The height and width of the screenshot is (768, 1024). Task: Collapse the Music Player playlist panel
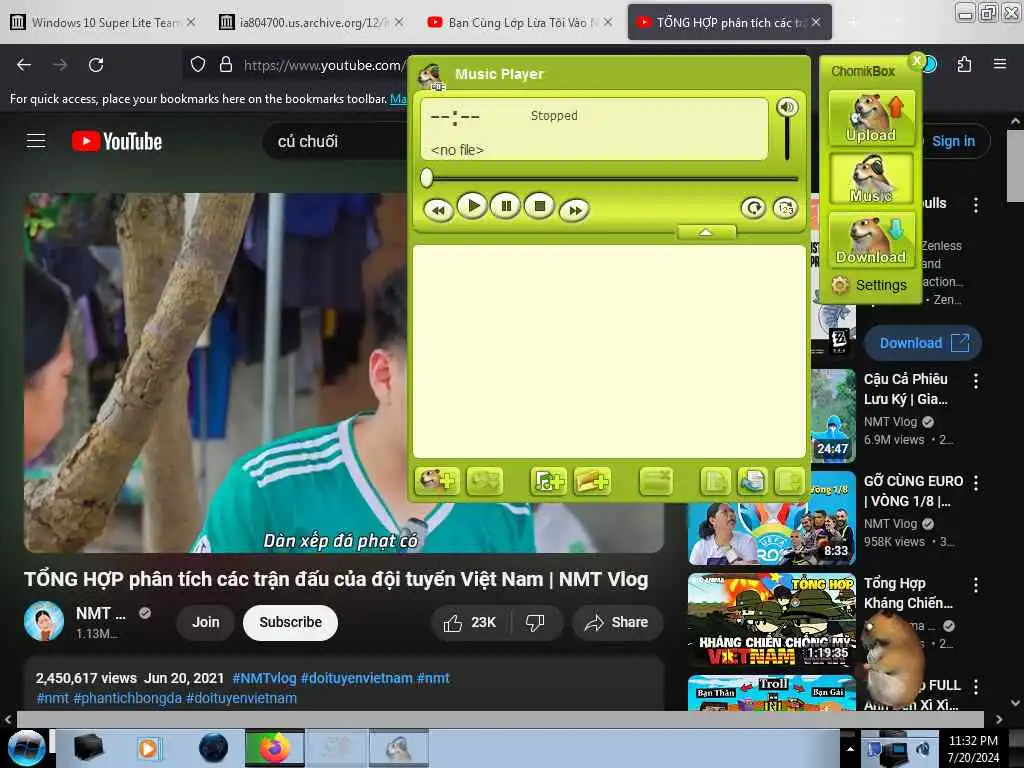(706, 232)
